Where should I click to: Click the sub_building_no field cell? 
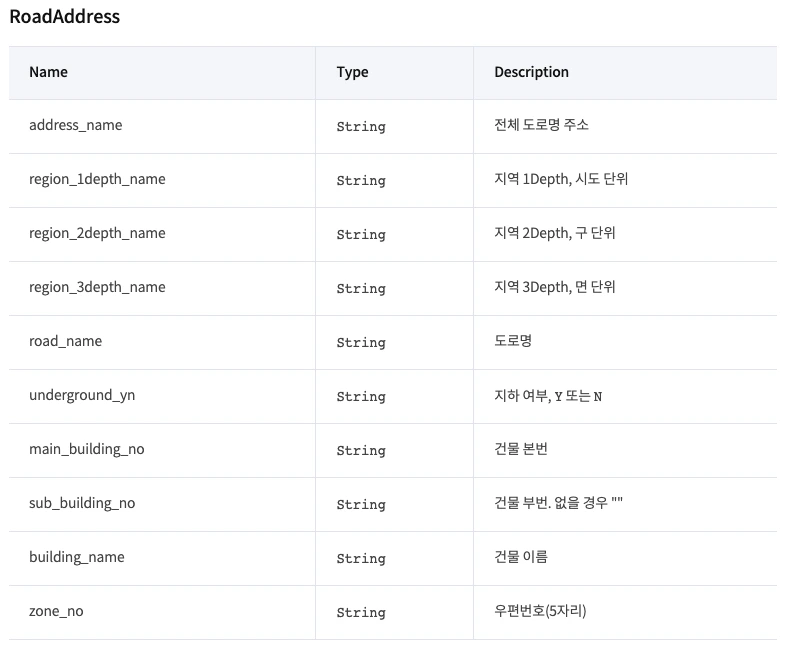pos(82,504)
